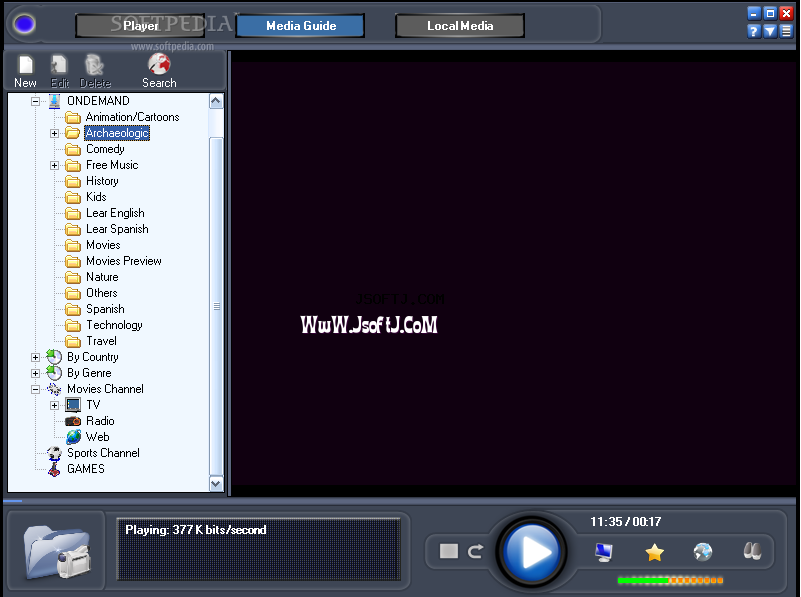Select the Movies Preview folder
This screenshot has height=597, width=801.
point(124,261)
